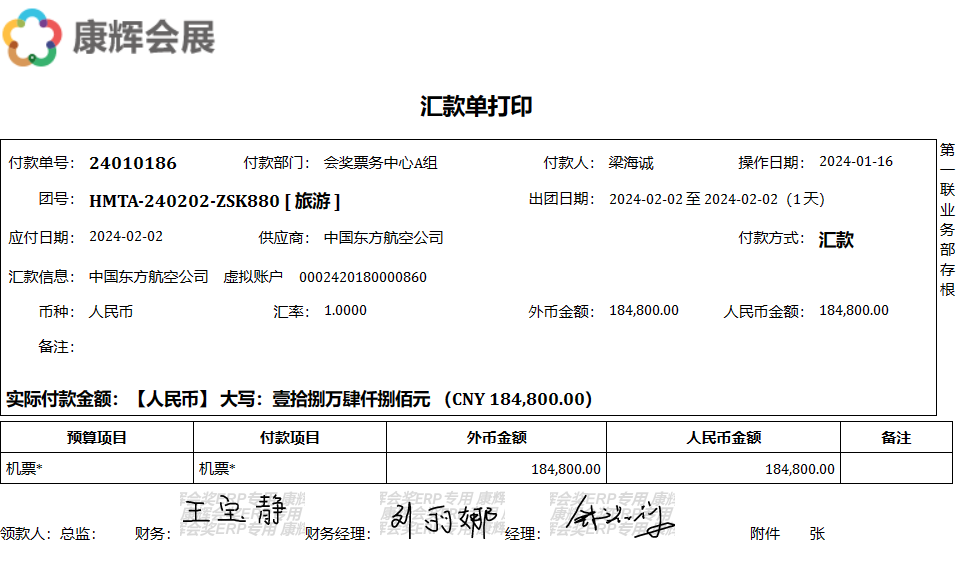The width and height of the screenshot is (956, 566).
Task: Click the operation date 2024-01-16
Action: click(856, 162)
